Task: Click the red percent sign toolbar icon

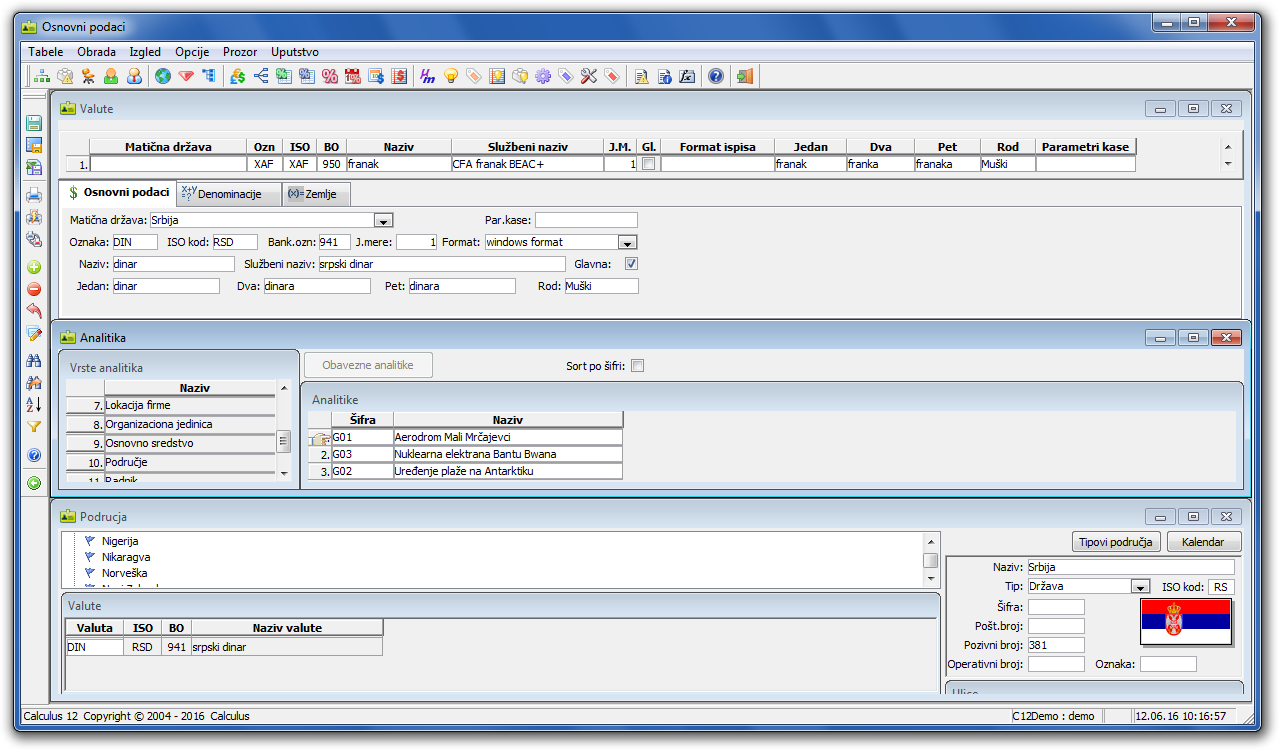Action: (329, 76)
